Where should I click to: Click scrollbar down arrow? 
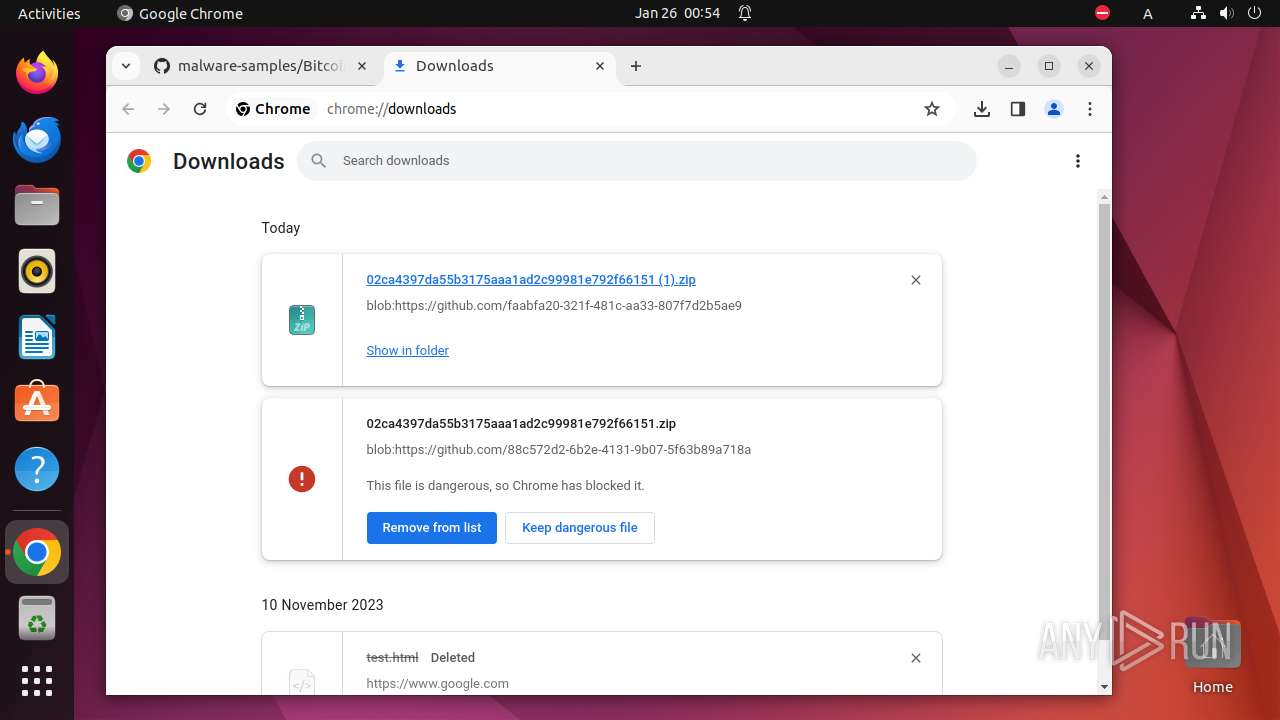pos(1104,687)
